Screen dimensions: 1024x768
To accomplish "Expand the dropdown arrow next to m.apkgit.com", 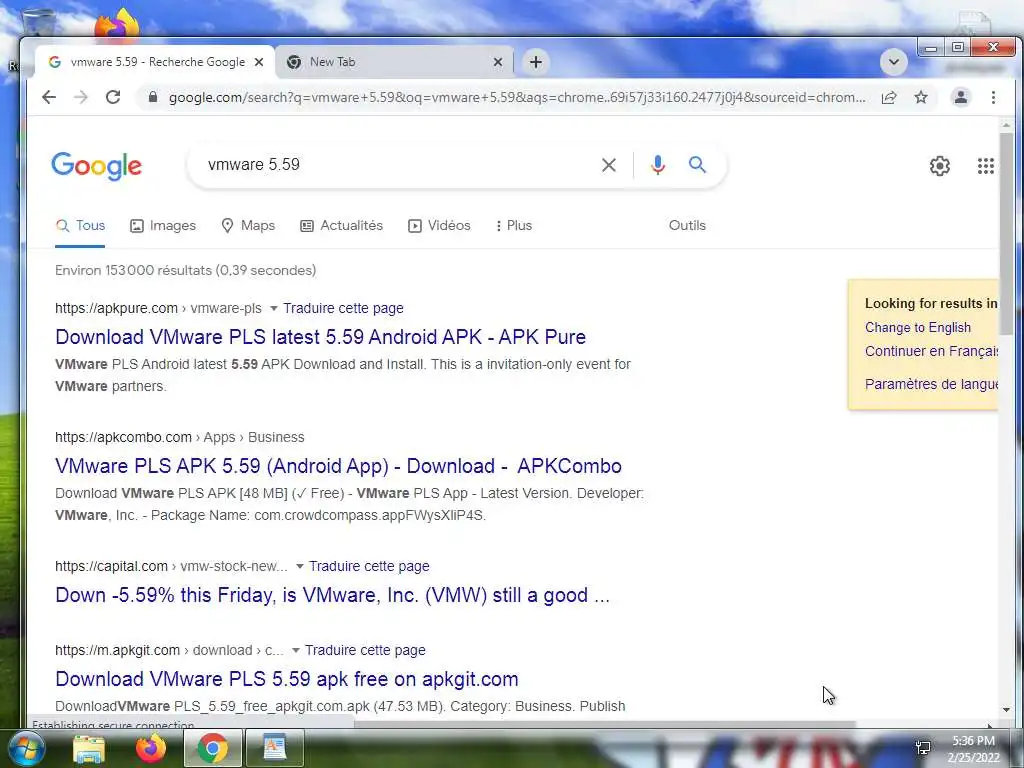I will 296,650.
